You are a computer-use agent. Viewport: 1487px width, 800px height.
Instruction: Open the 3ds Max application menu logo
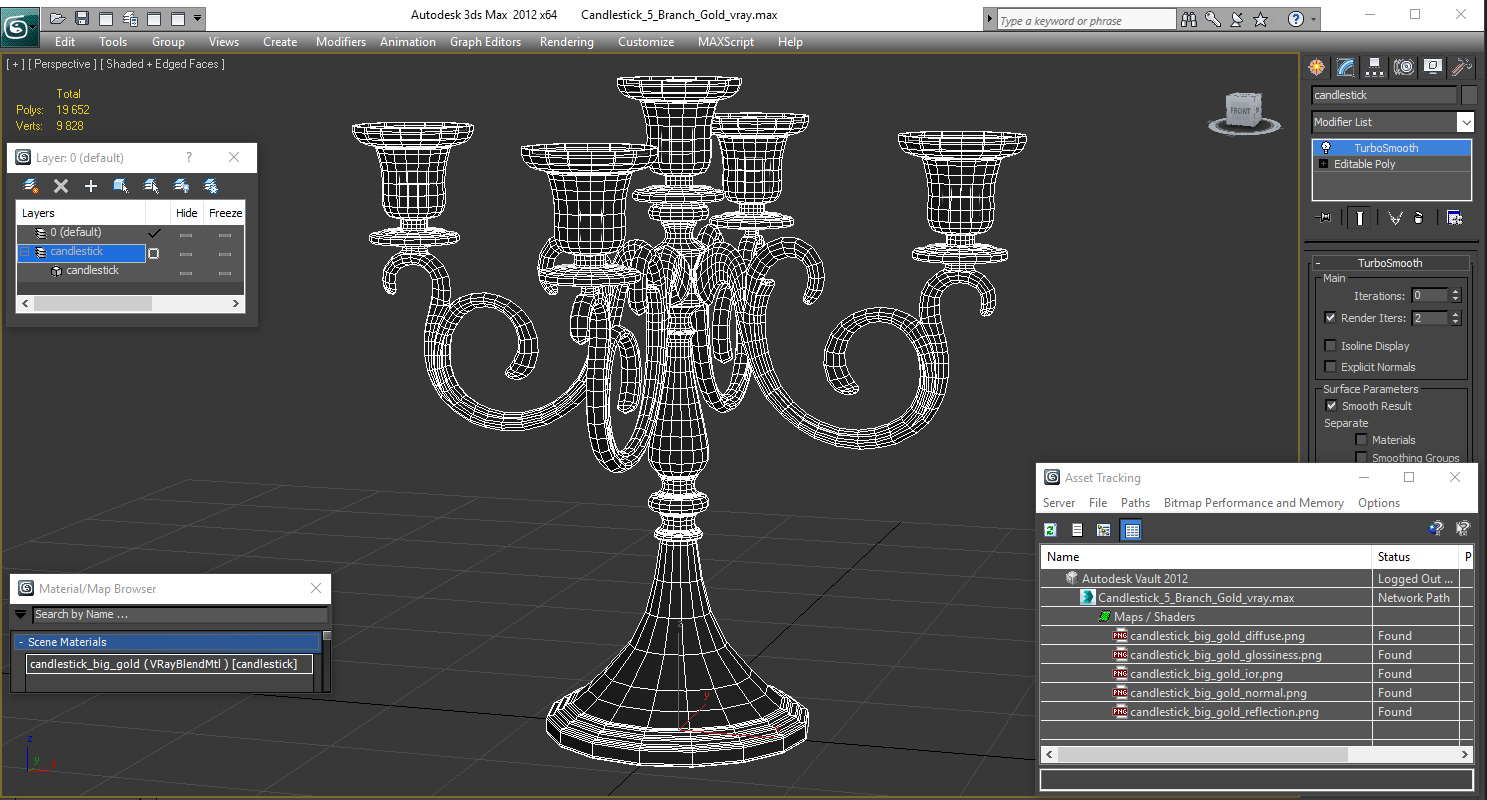tap(19, 25)
